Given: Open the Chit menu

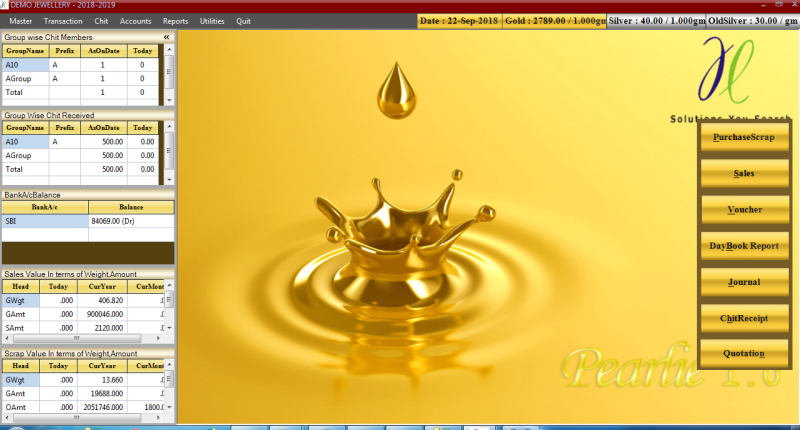Looking at the screenshot, I should (101, 20).
